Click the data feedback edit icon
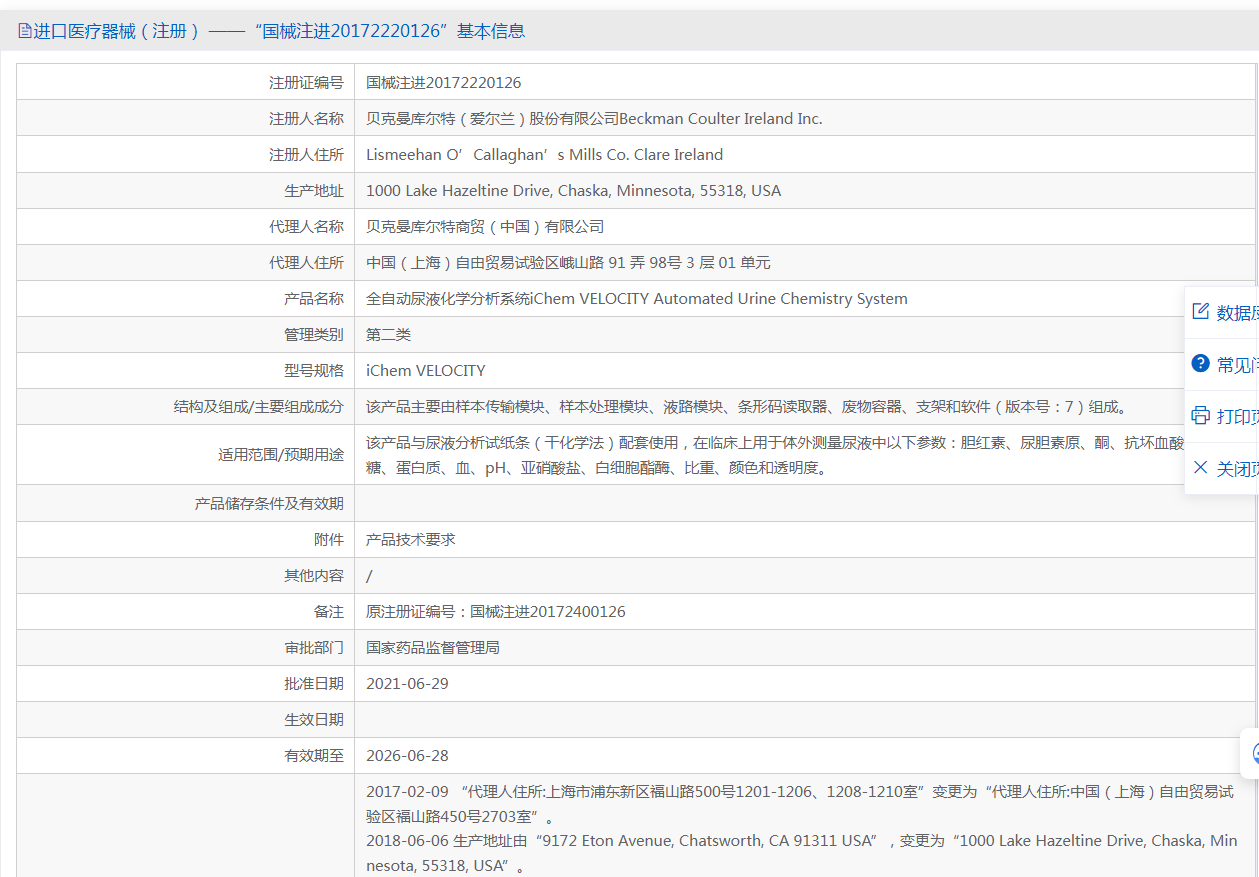1259x877 pixels. 1201,311
